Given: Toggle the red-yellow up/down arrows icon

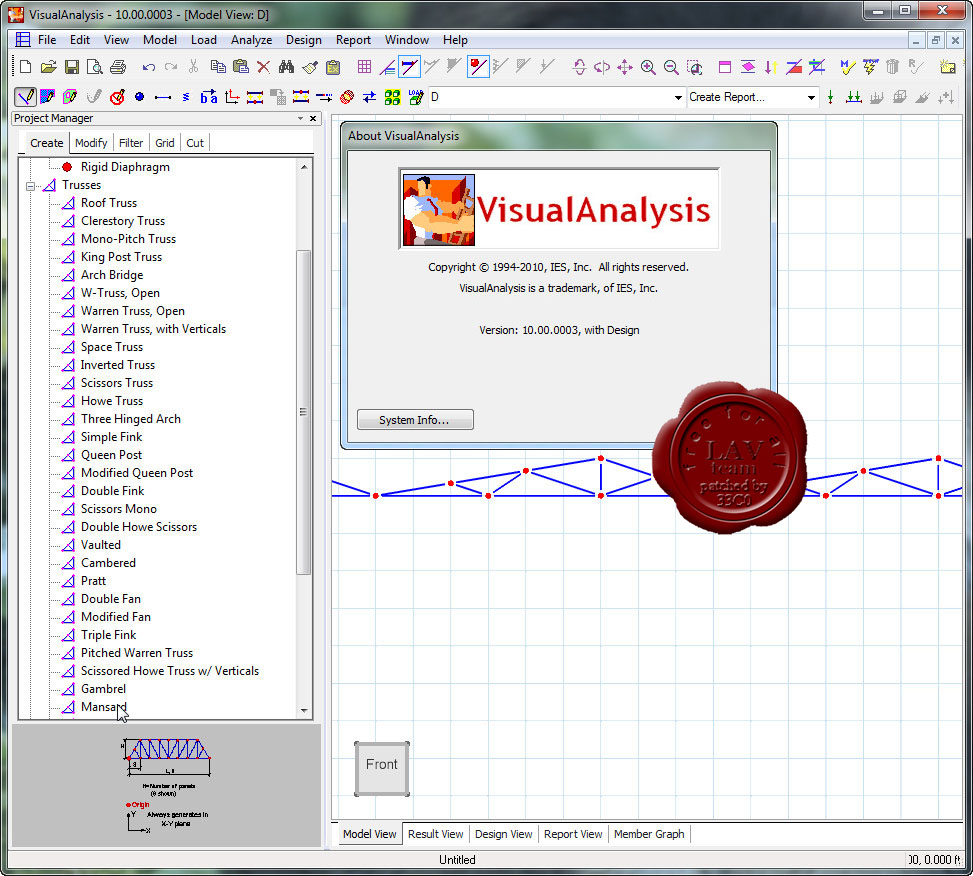Looking at the screenshot, I should click(x=771, y=67).
